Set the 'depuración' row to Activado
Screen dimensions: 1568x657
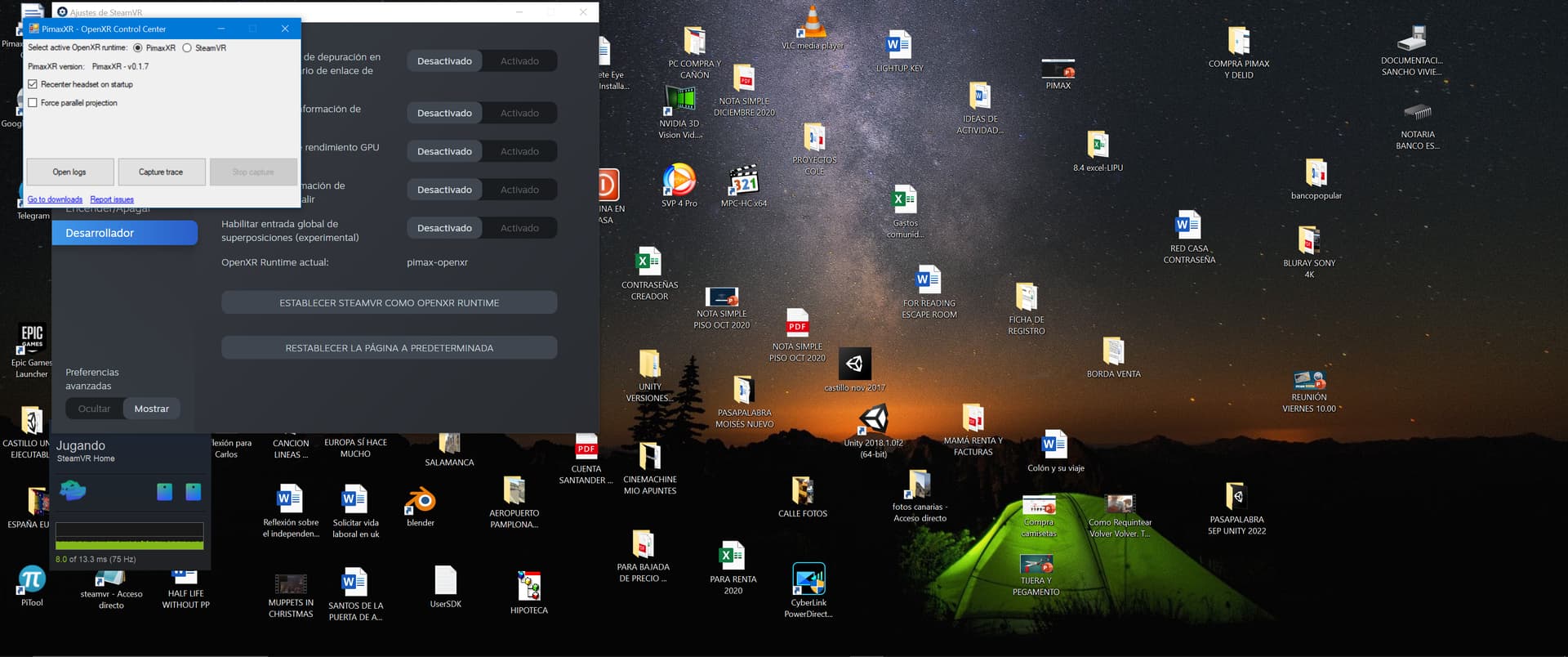[519, 61]
